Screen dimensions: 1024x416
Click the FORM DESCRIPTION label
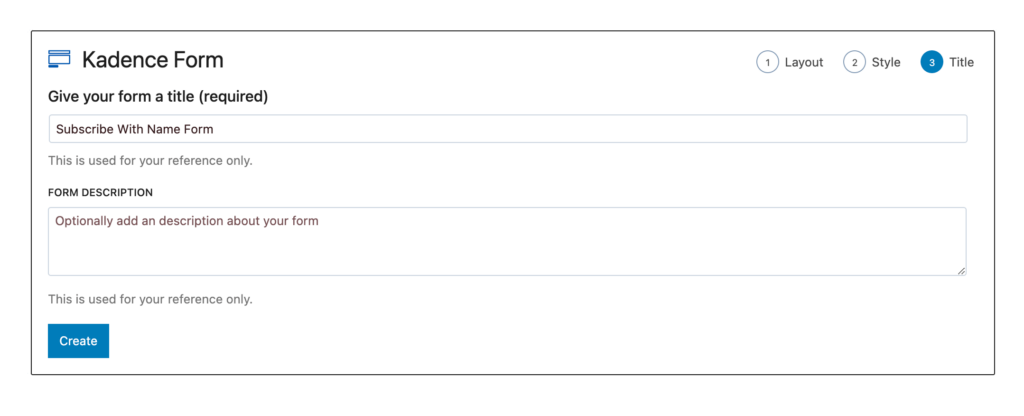(x=100, y=192)
